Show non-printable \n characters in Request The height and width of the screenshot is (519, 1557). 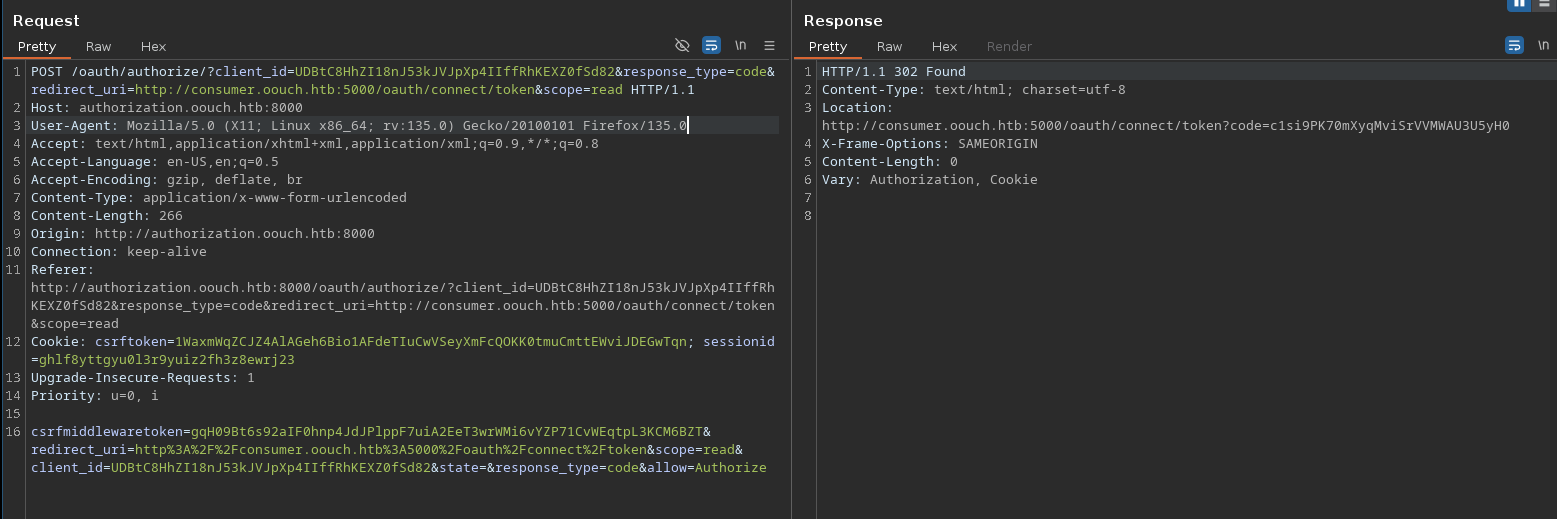(741, 46)
